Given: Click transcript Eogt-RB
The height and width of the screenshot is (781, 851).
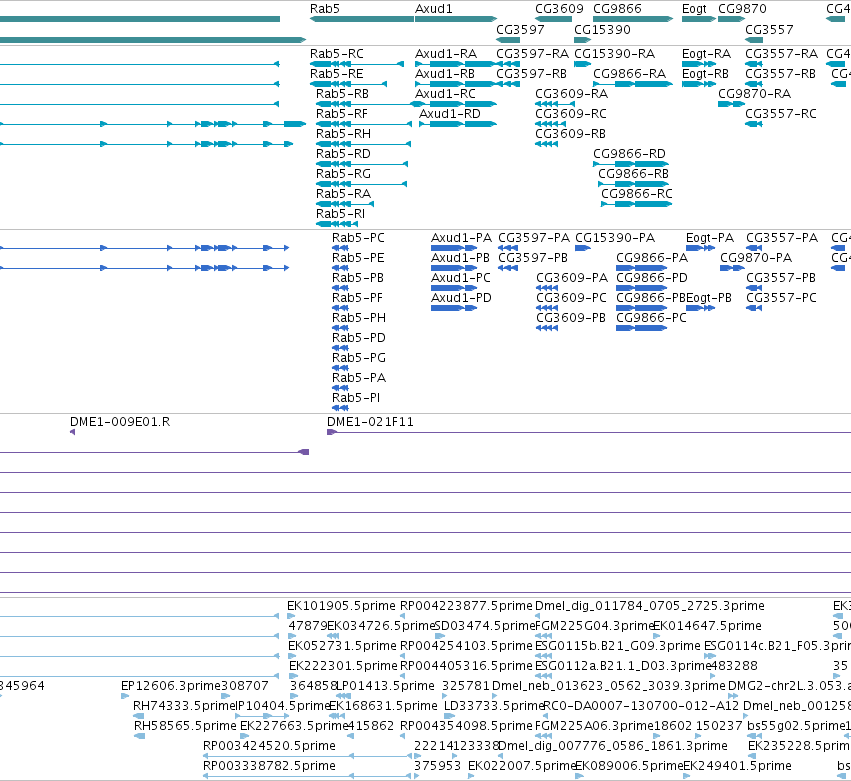Looking at the screenshot, I should click(706, 74).
